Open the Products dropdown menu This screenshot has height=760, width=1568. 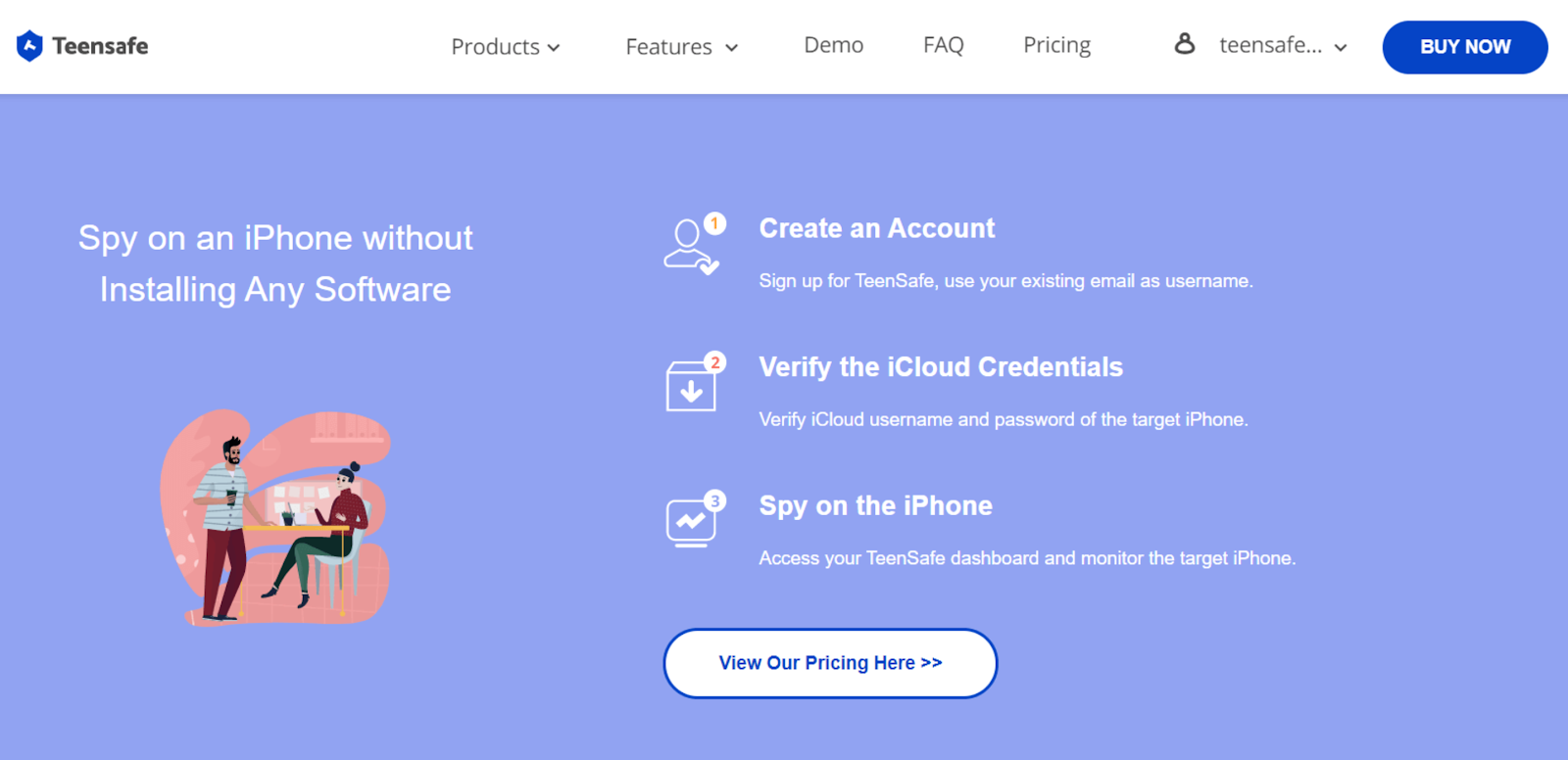505,47
